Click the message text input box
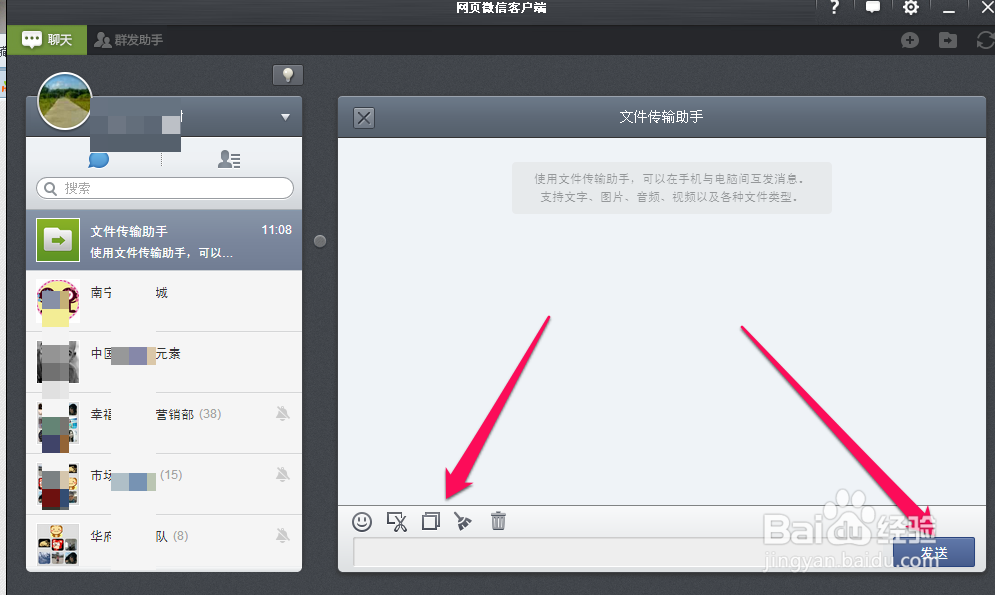 coord(622,552)
